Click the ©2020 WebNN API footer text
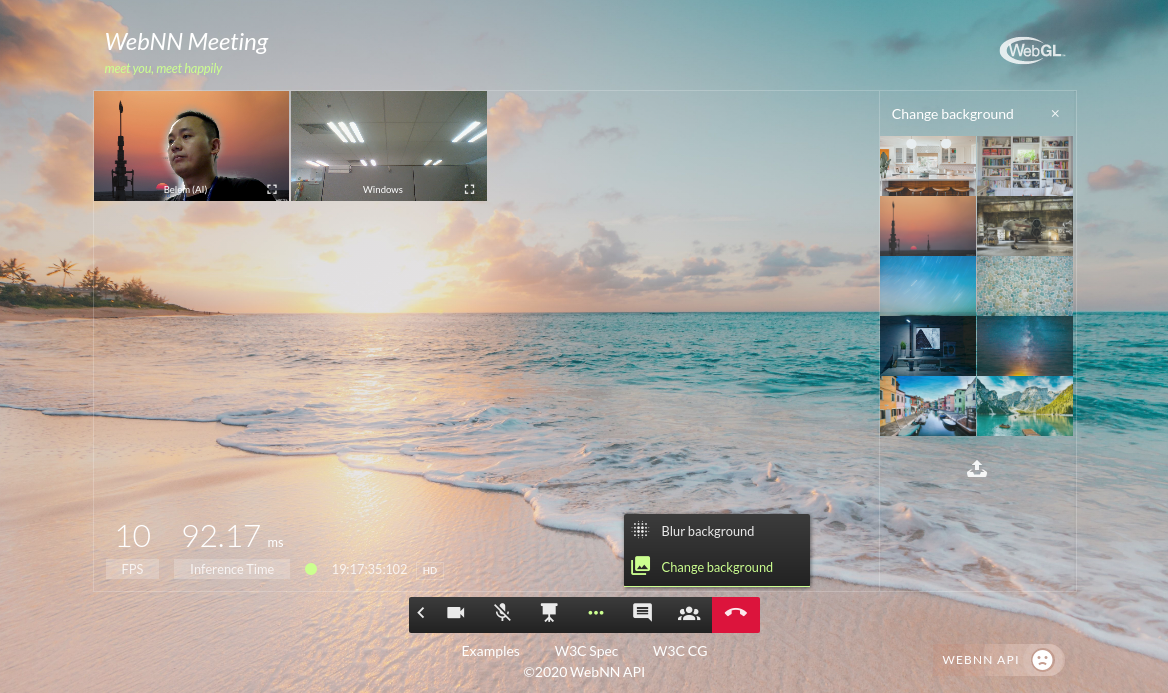This screenshot has width=1168, height=693. pos(584,672)
